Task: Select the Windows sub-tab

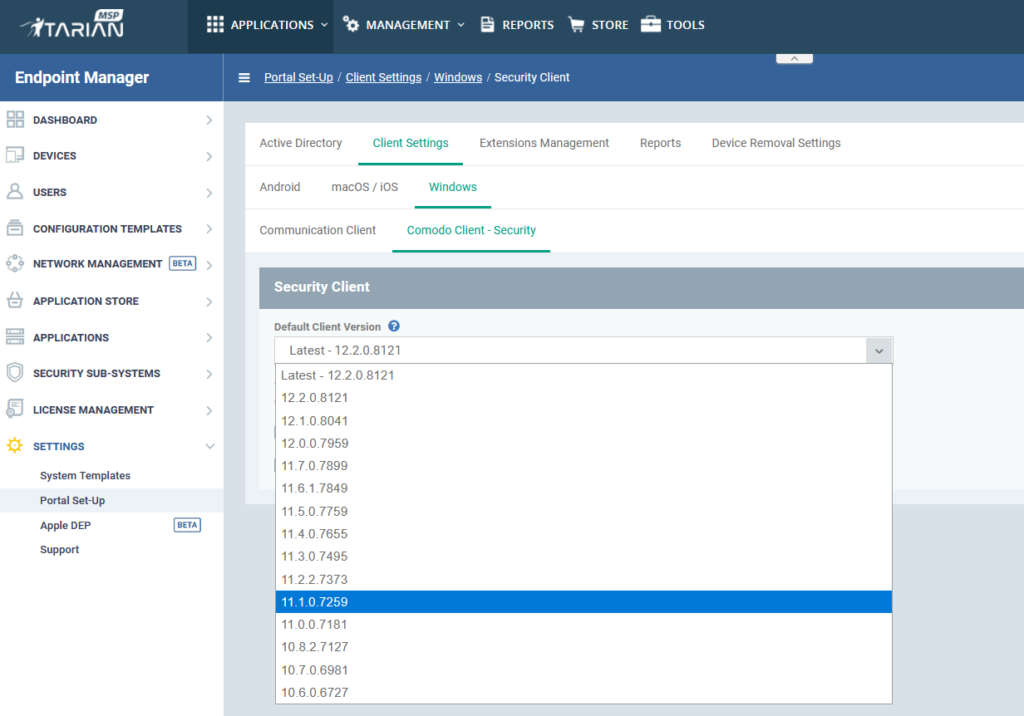Action: [x=453, y=187]
